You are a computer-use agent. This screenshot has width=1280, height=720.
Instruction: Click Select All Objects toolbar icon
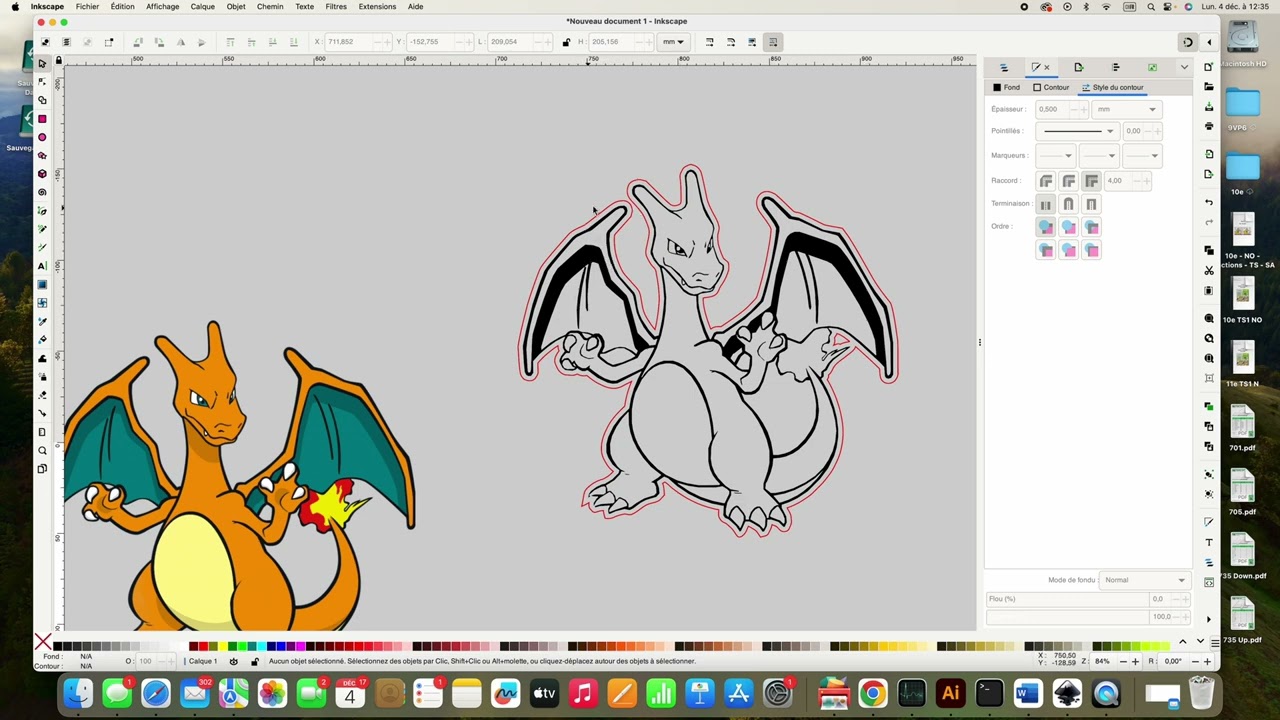tap(45, 42)
